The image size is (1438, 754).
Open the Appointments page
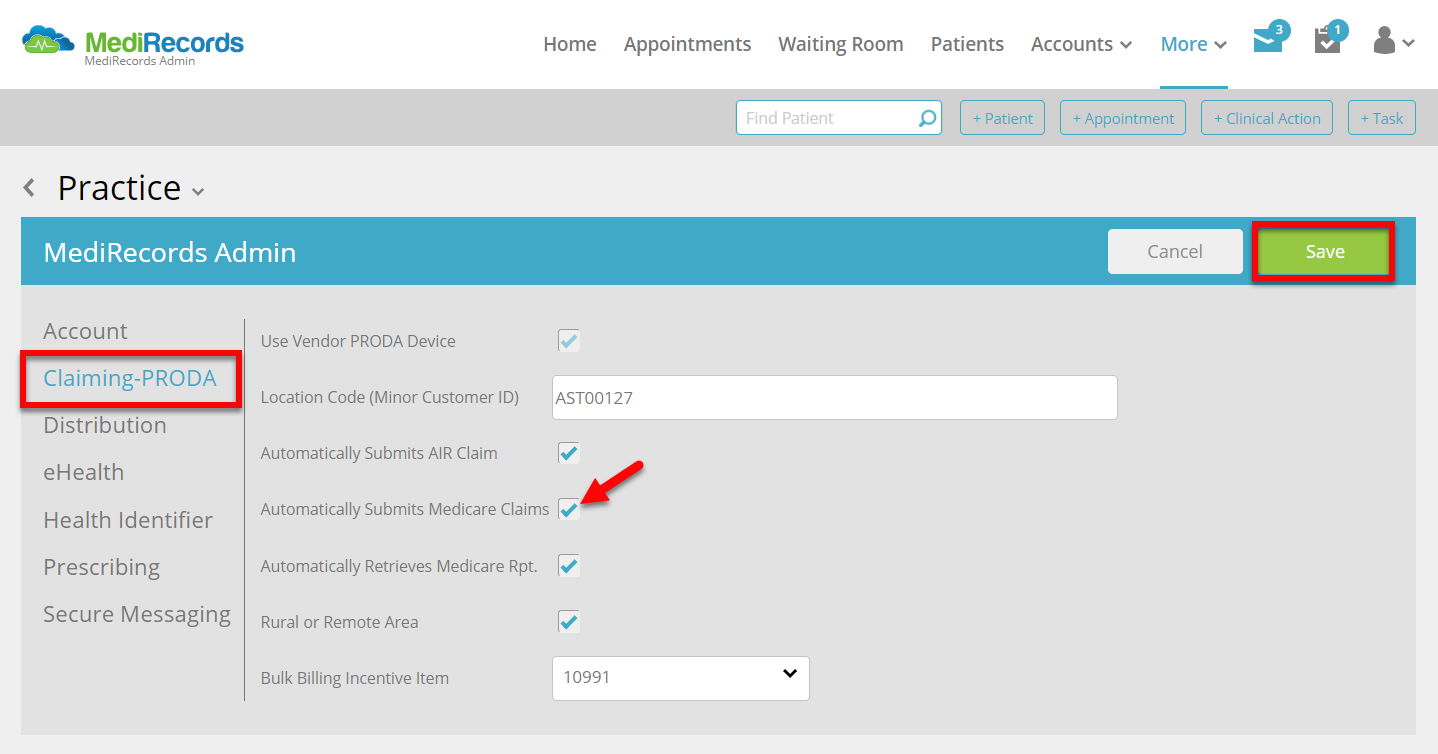(x=687, y=44)
